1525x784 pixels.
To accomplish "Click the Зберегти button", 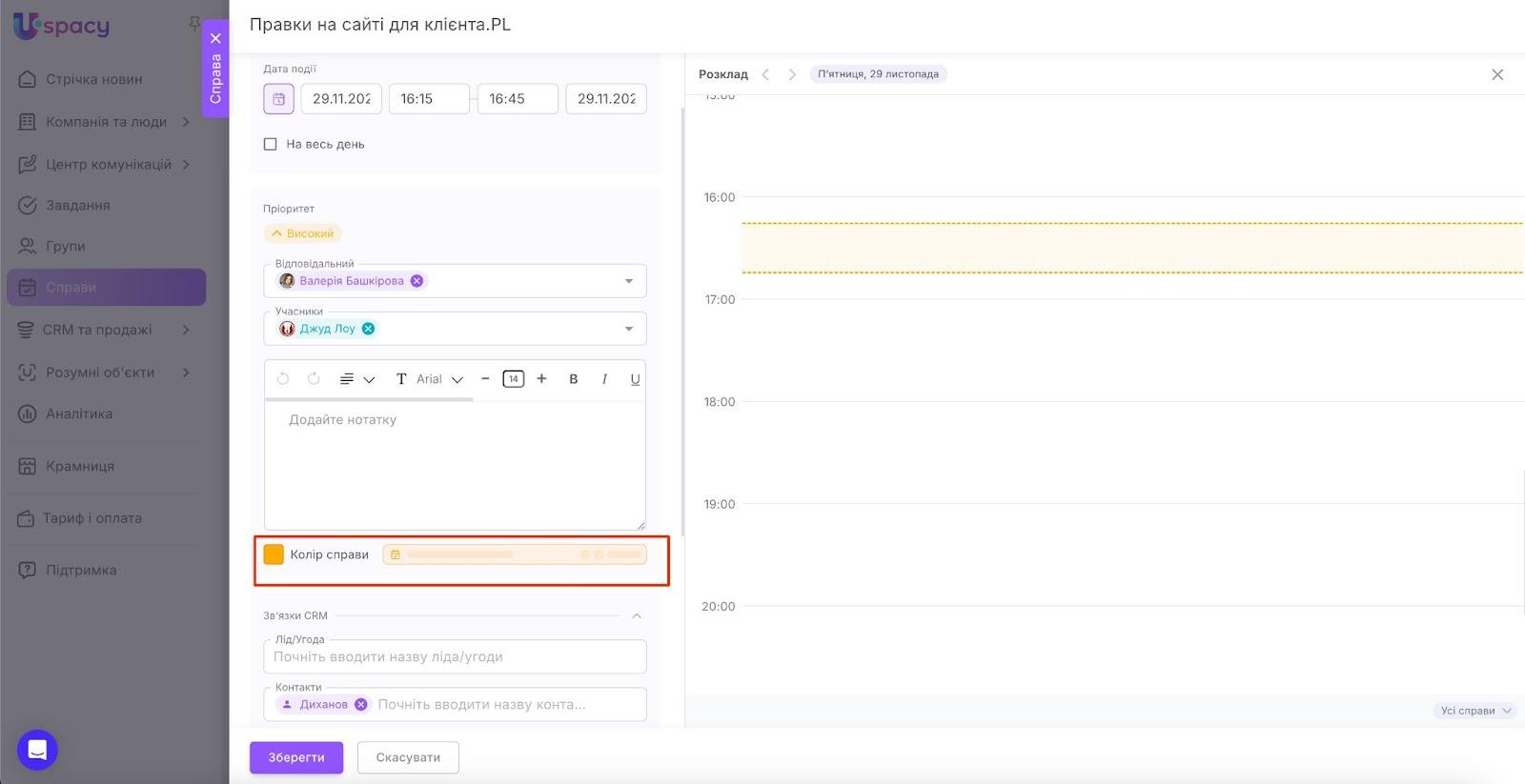I will click(x=296, y=757).
